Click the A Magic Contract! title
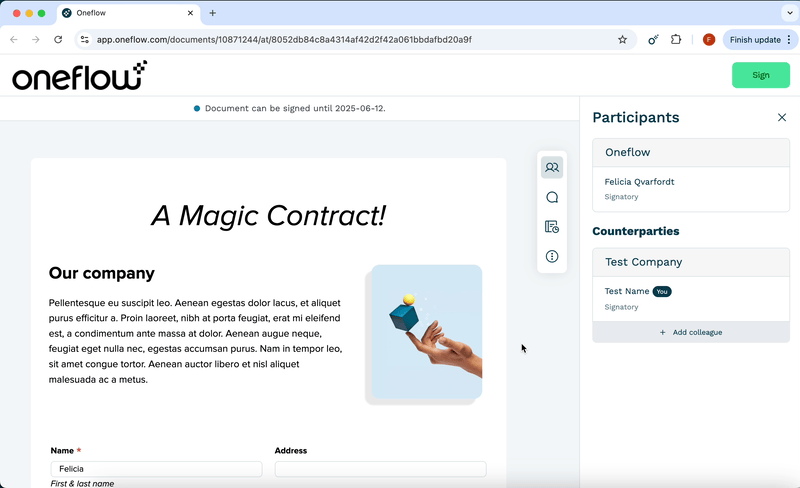This screenshot has height=488, width=800. tap(268, 215)
